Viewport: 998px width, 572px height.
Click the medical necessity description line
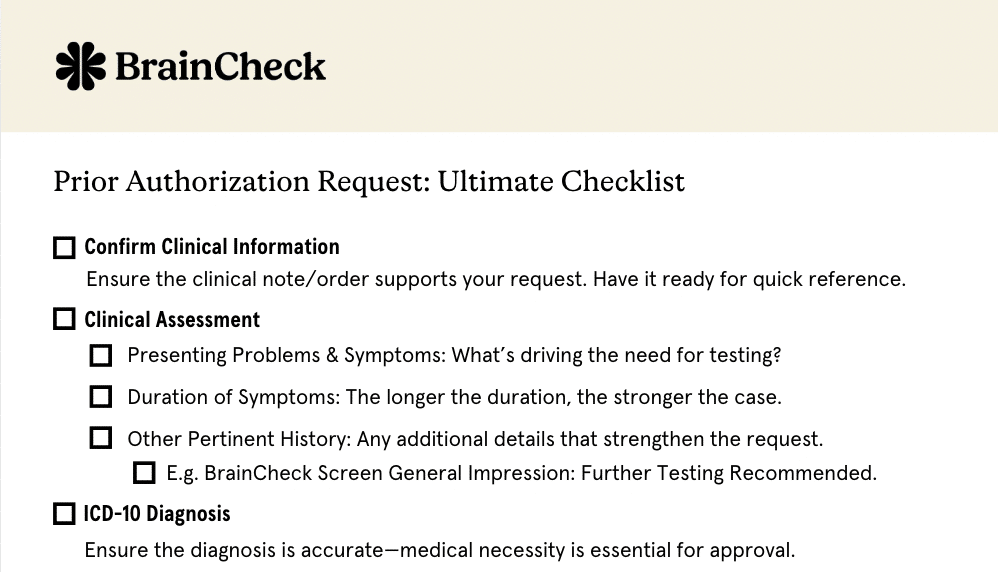click(x=439, y=550)
